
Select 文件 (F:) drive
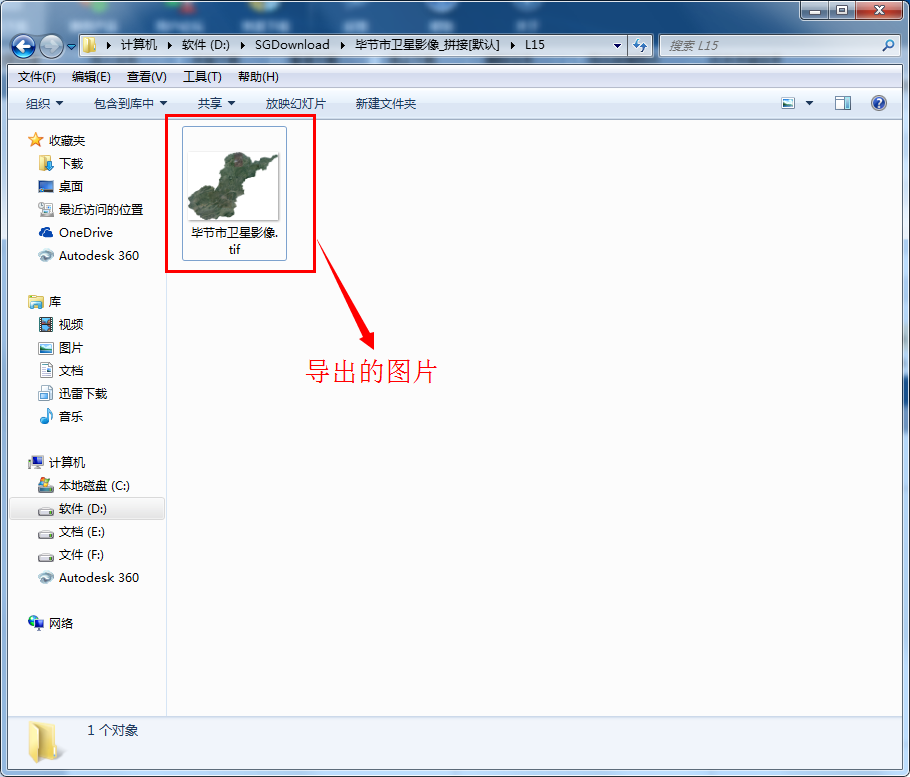click(71, 555)
